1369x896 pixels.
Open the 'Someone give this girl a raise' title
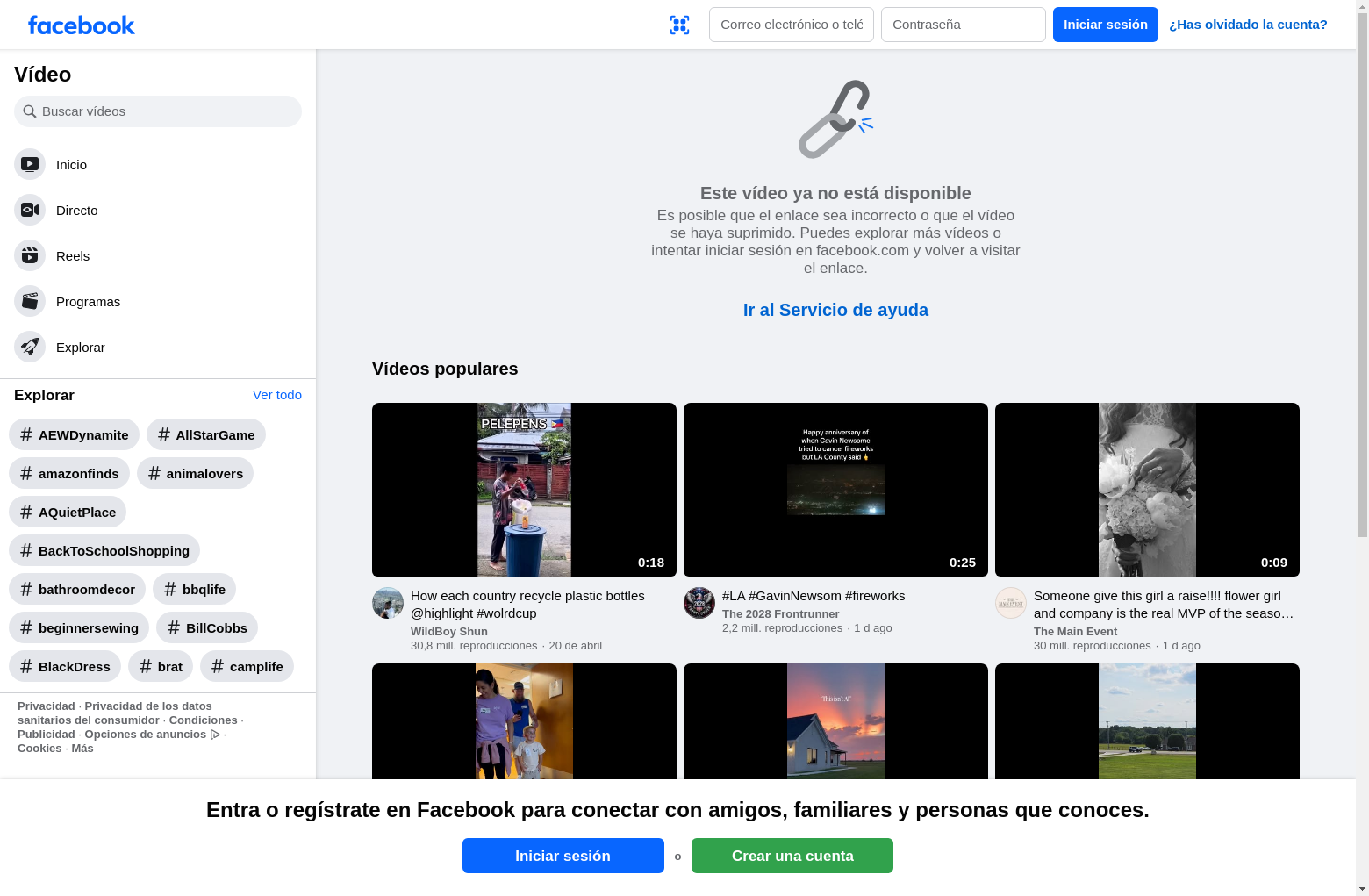coord(1164,605)
